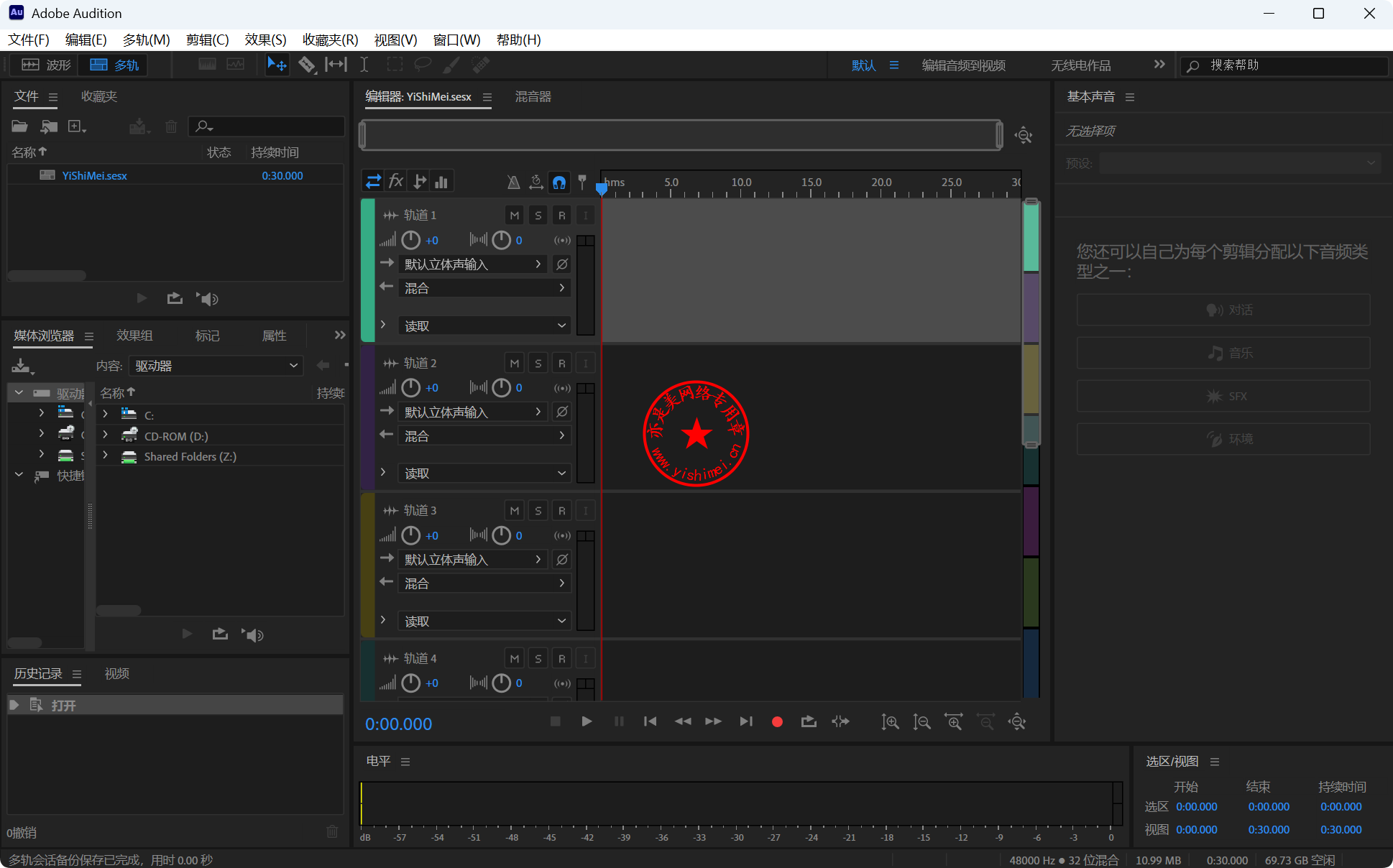Toggle snapping magnet icon

[559, 182]
